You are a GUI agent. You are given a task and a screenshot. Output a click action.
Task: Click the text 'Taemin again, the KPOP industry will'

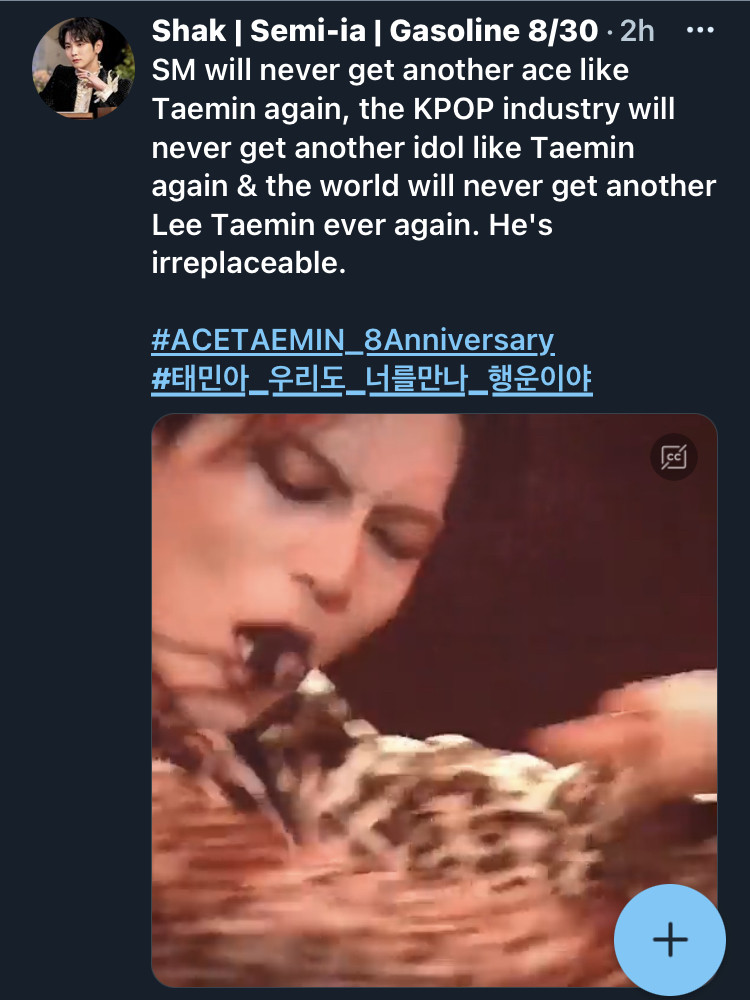413,109
